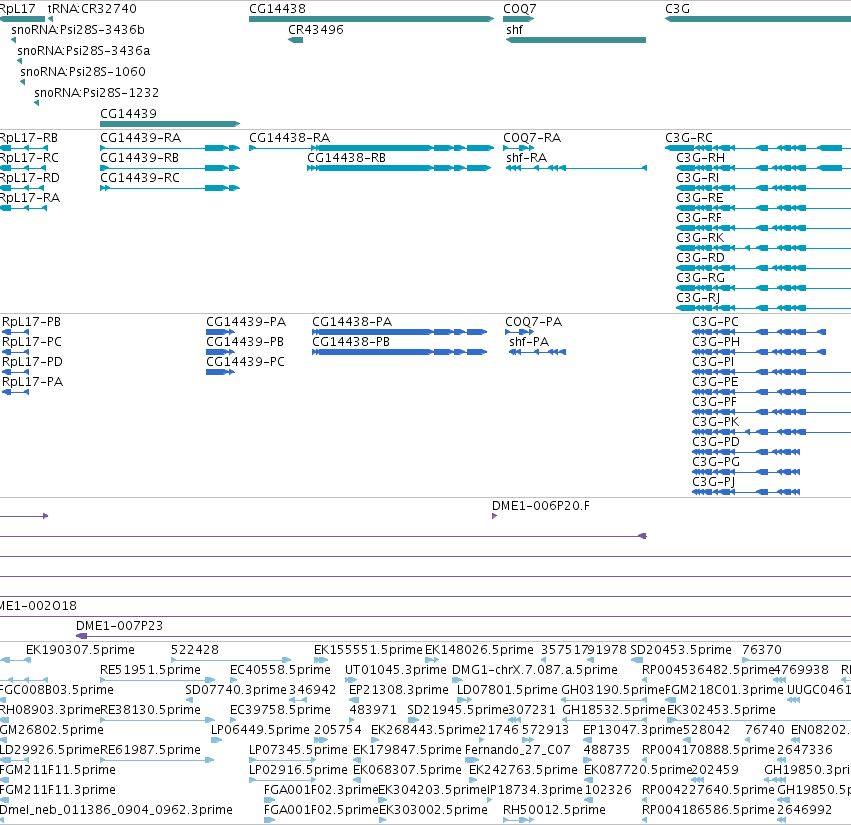Click the RH50012.5prime EST label
Image resolution: width=851 pixels, height=825 pixels.
click(x=554, y=810)
